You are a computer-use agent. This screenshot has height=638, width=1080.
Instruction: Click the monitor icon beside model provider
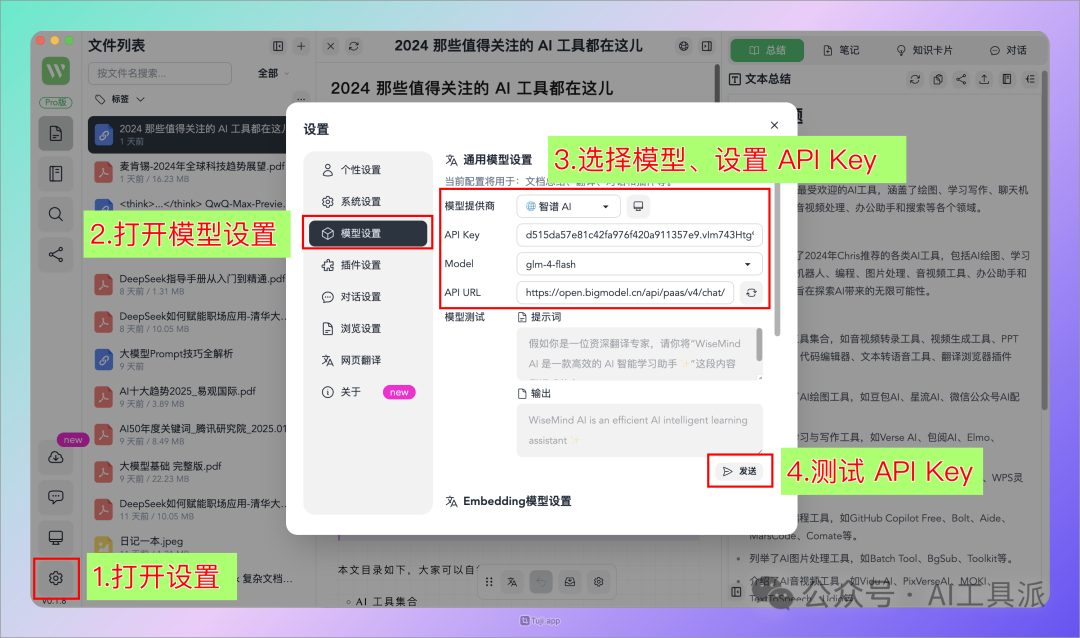click(638, 206)
